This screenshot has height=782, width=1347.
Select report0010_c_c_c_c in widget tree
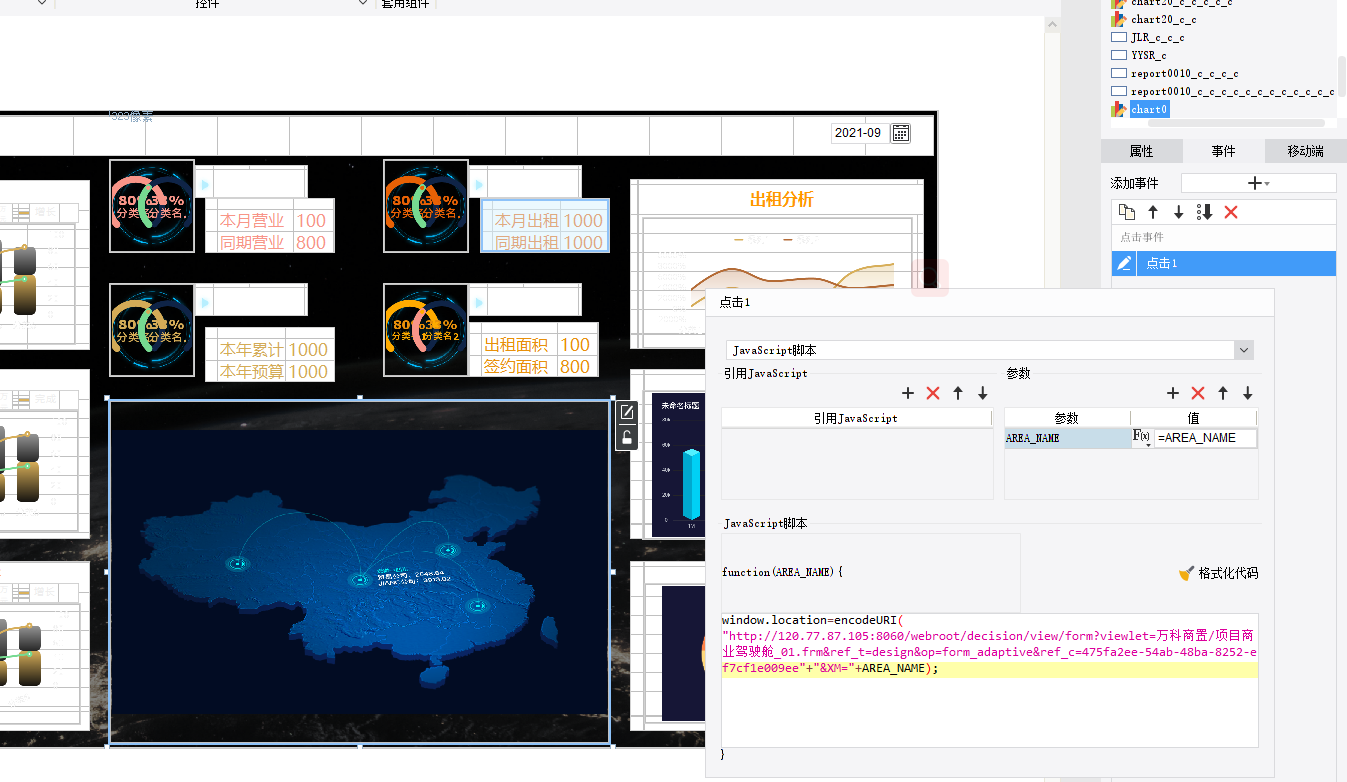click(x=1185, y=73)
